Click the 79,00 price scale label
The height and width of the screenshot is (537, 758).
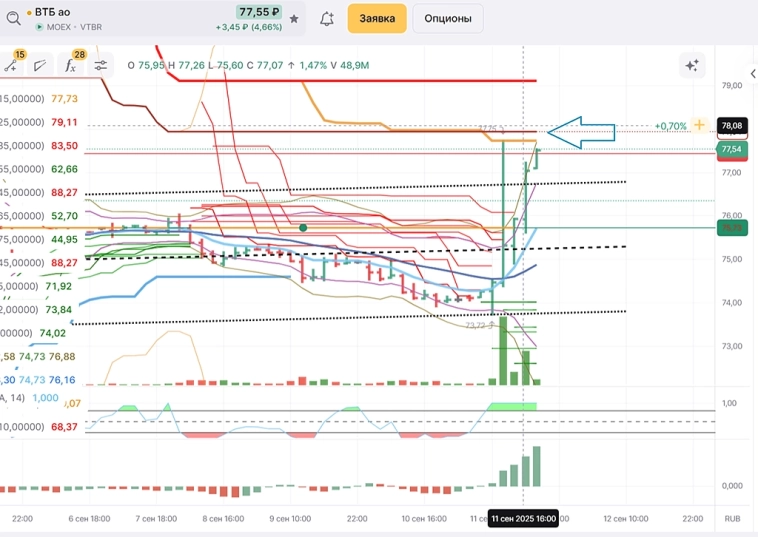pos(732,86)
